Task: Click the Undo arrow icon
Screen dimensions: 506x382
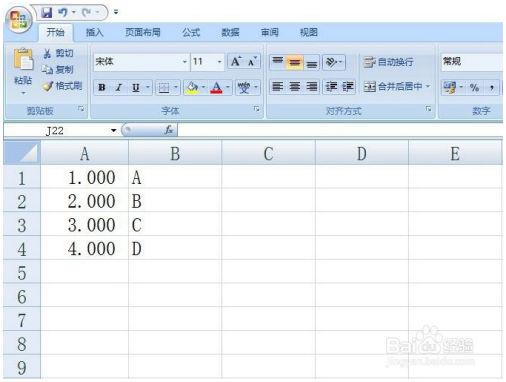Action: pos(62,12)
